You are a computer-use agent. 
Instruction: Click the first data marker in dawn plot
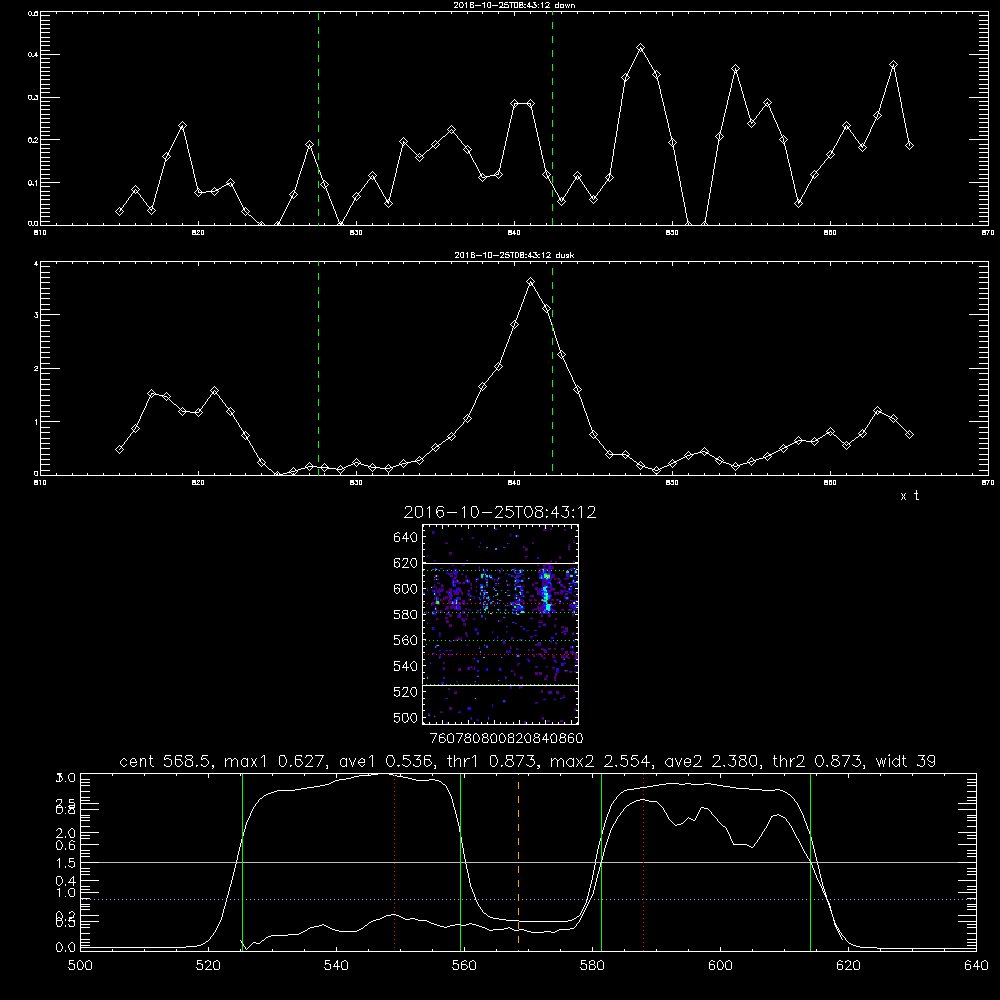tap(119, 211)
